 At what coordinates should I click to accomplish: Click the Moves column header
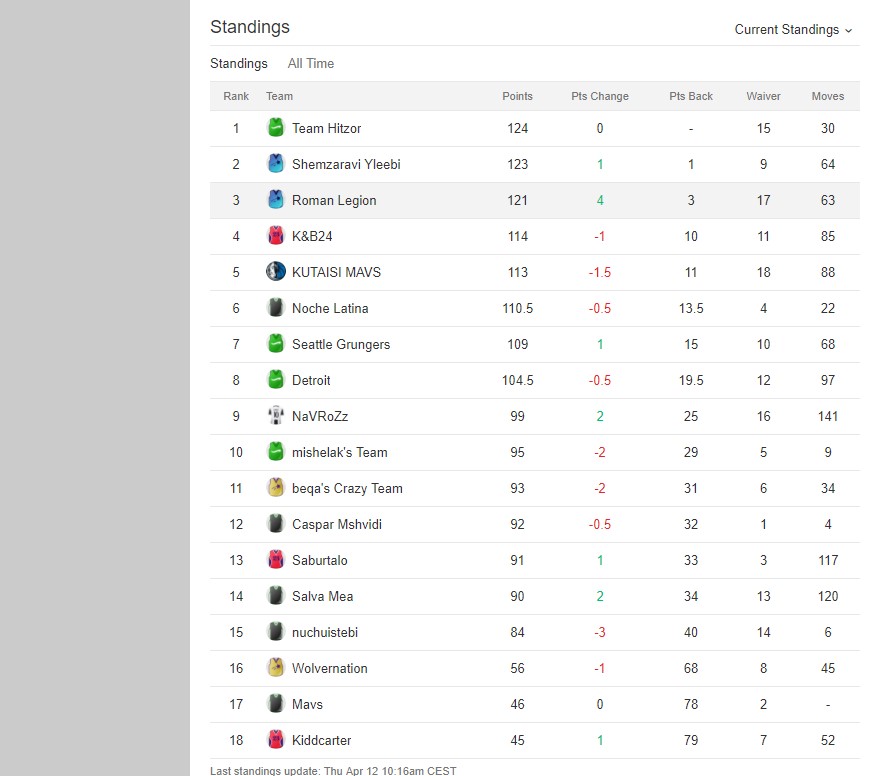click(x=828, y=96)
